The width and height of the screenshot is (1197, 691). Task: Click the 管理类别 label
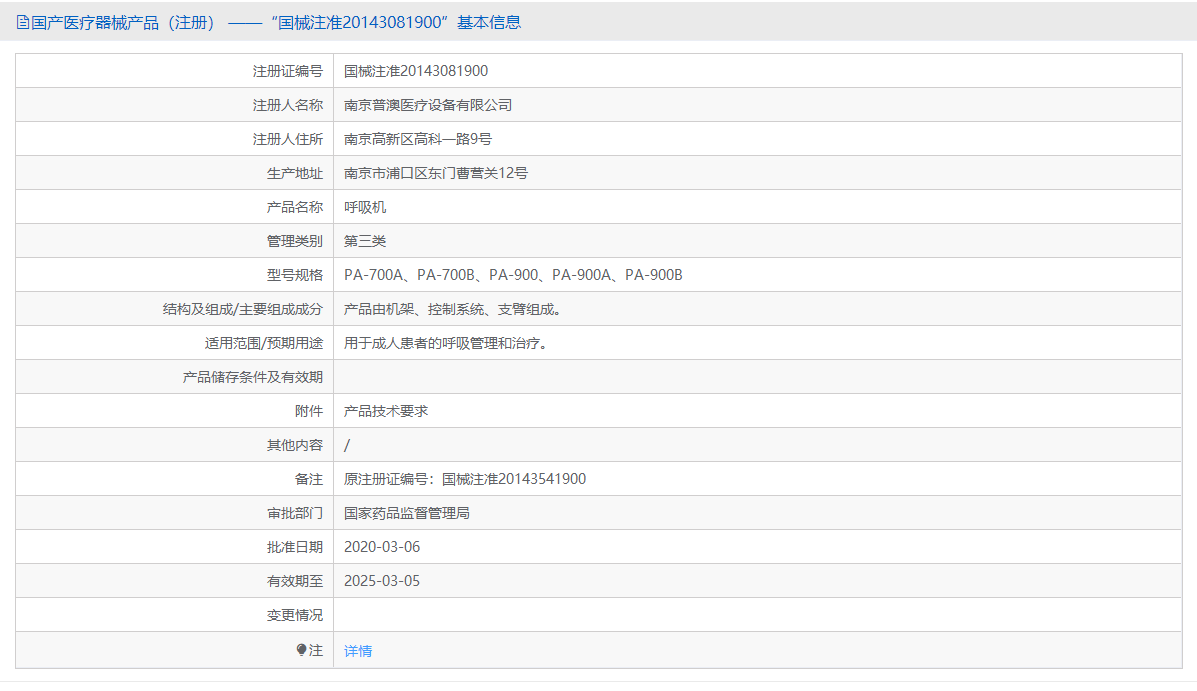[x=295, y=241]
